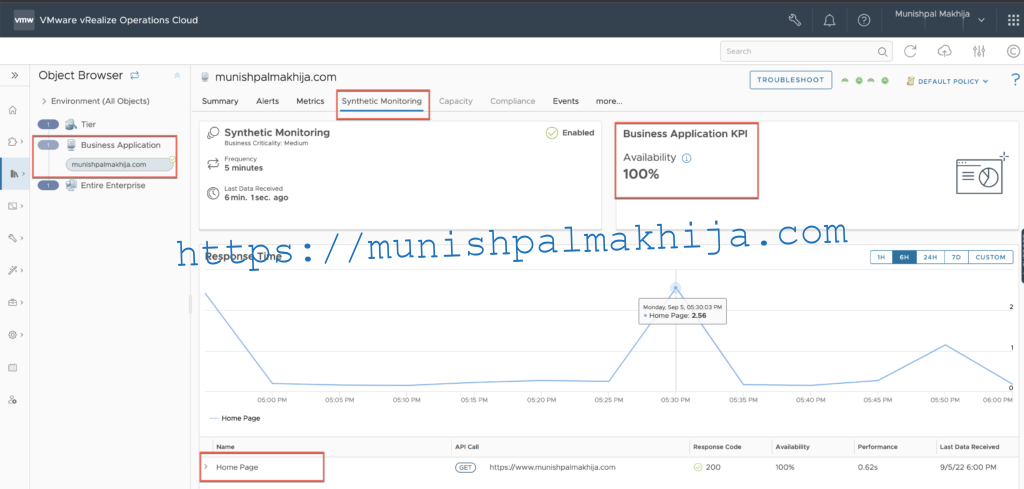Click the Enabled status check icon
This screenshot has height=489, width=1024.
click(x=552, y=133)
